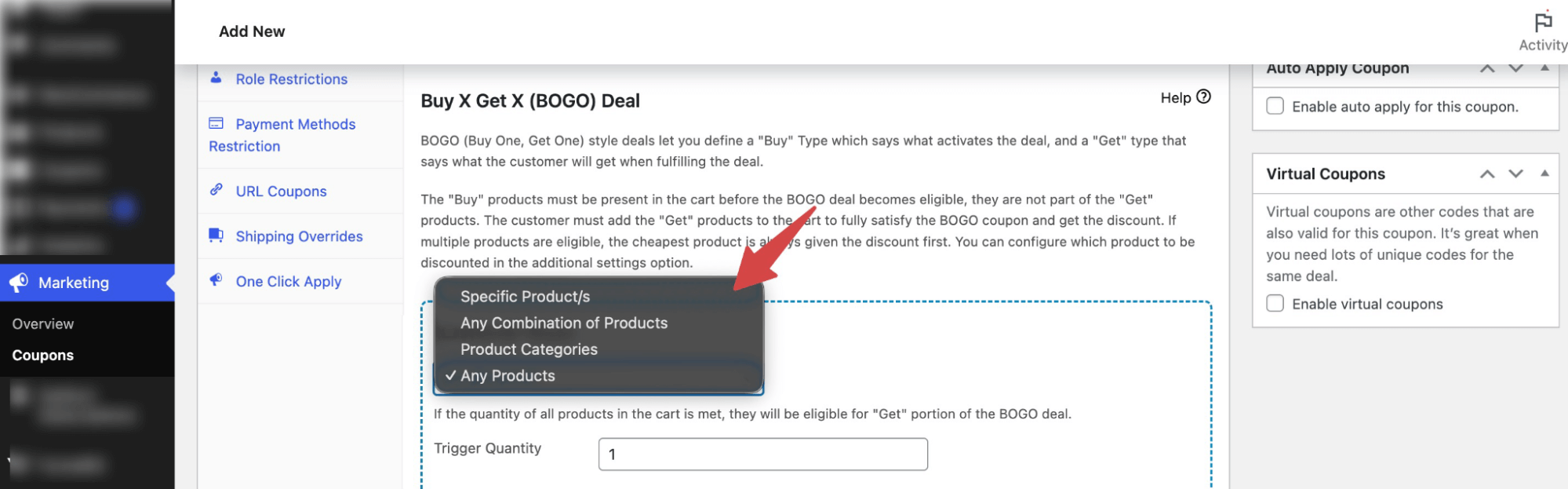Click the Shipping Overrides truck icon
Screen dimensions: 1568x489
[x=215, y=235]
